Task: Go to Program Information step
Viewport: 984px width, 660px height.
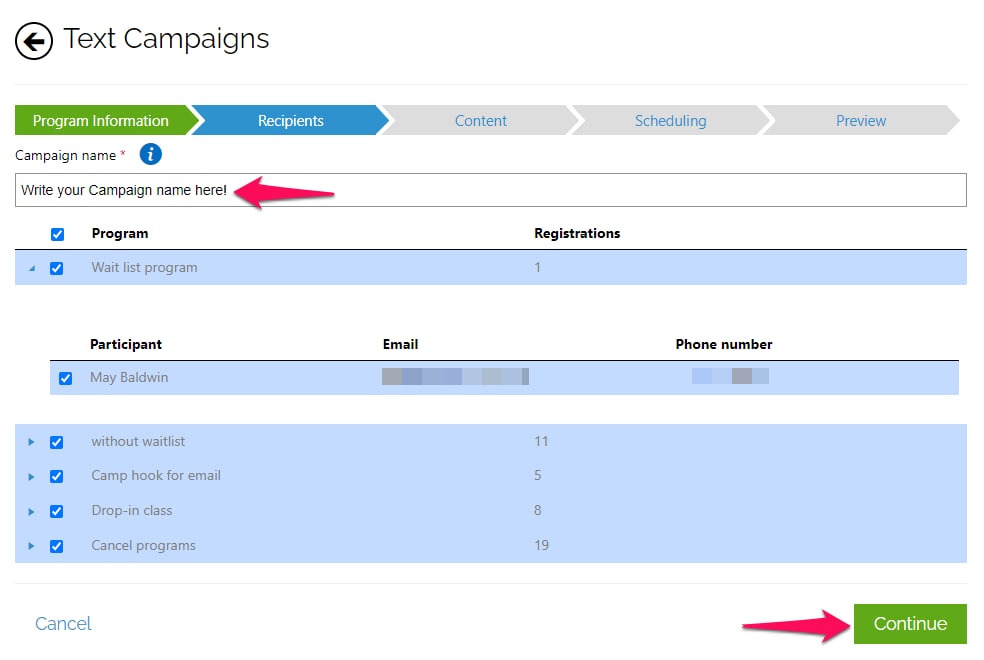Action: pos(100,121)
